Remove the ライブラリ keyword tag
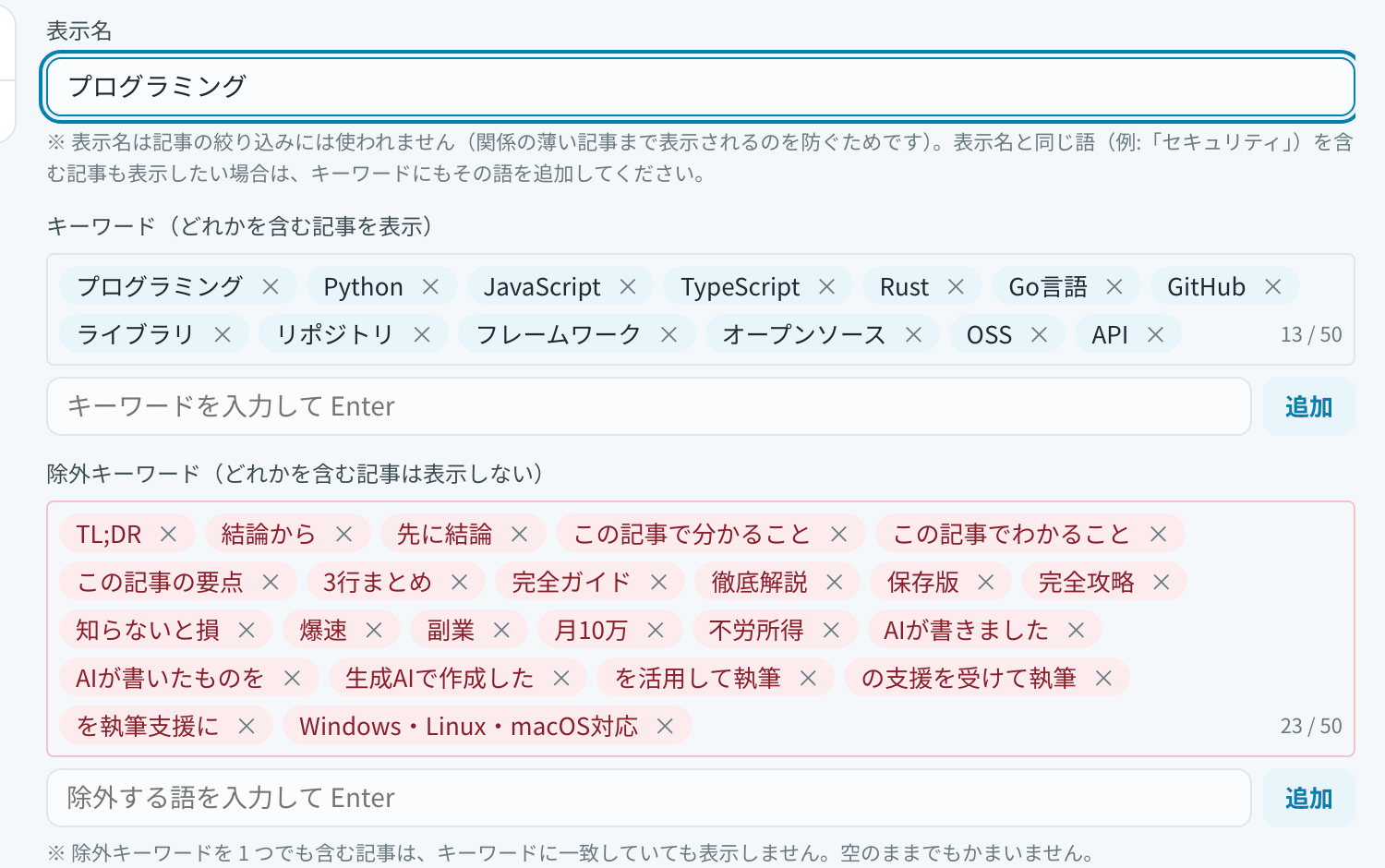This screenshot has width=1385, height=868. pyautogui.click(x=223, y=334)
